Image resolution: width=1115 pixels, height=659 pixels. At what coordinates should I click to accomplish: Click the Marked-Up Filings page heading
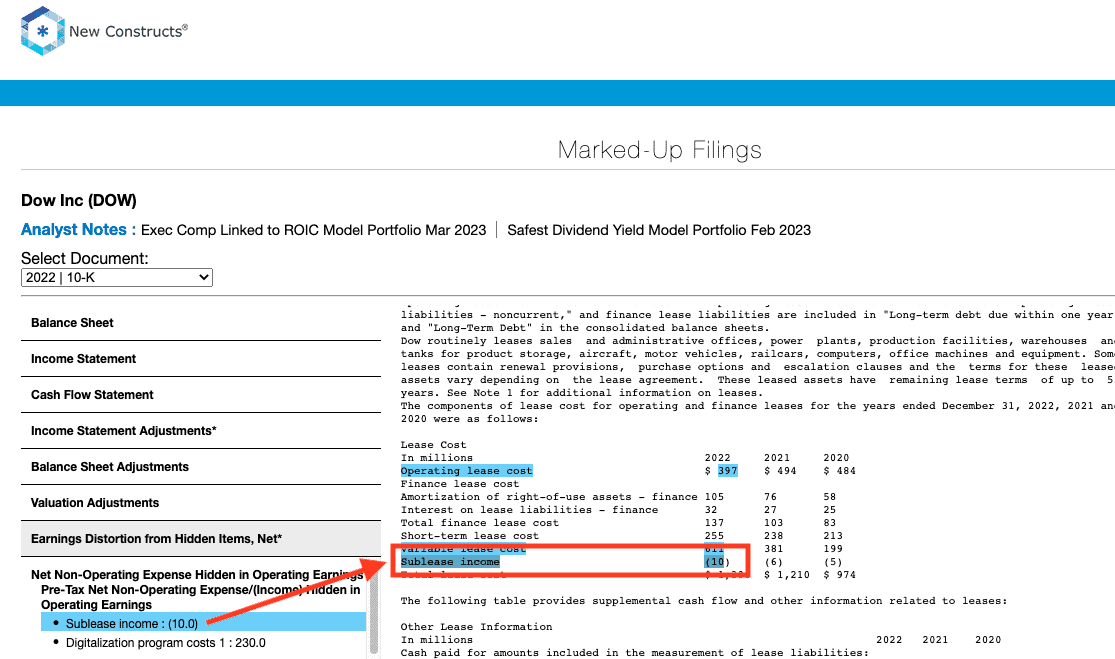659,150
